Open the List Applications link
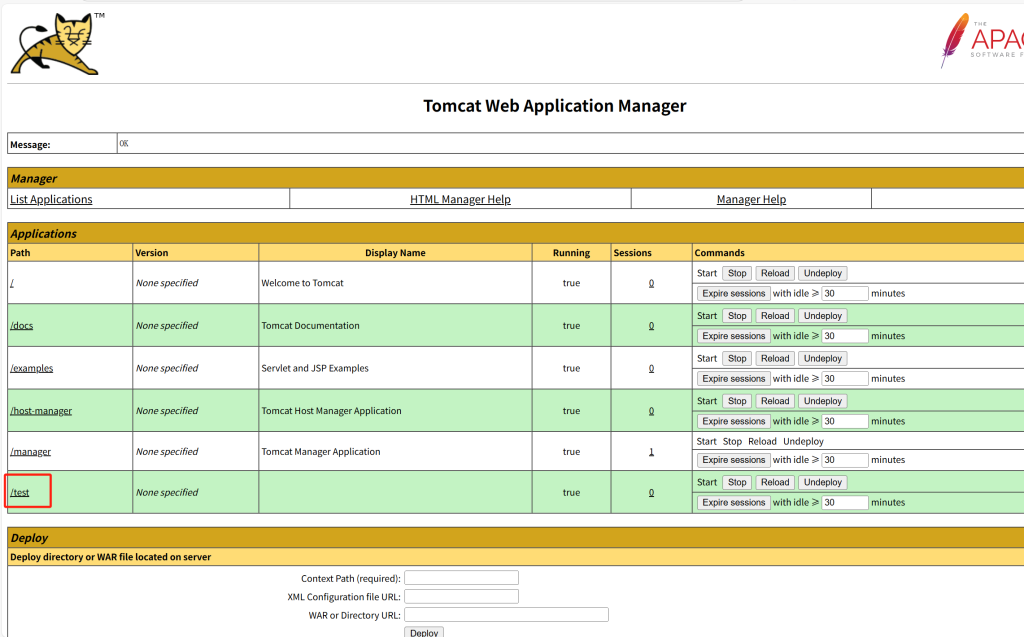 point(51,199)
